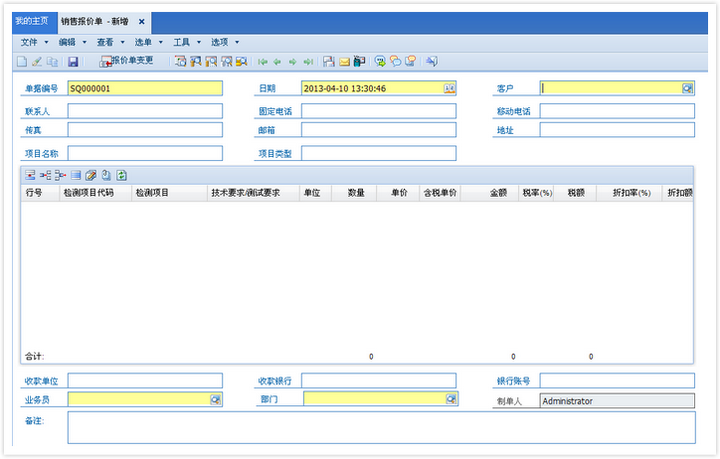Viewport: 720px width, 459px height.
Task: Click the new blank document icon
Action: [22, 62]
